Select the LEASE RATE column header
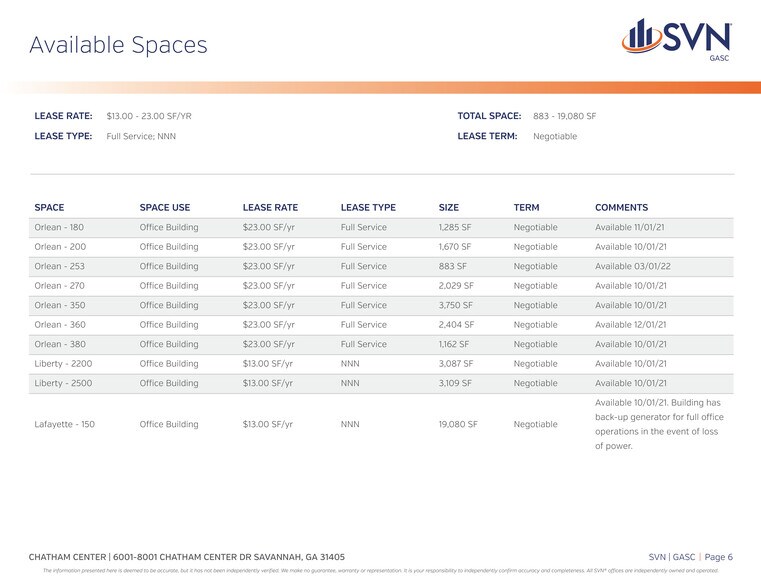This screenshot has width=761, height=588. click(x=270, y=208)
